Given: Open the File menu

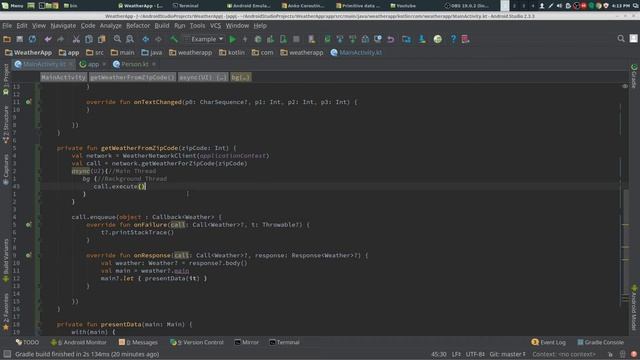Looking at the screenshot, I should pyautogui.click(x=7, y=26).
